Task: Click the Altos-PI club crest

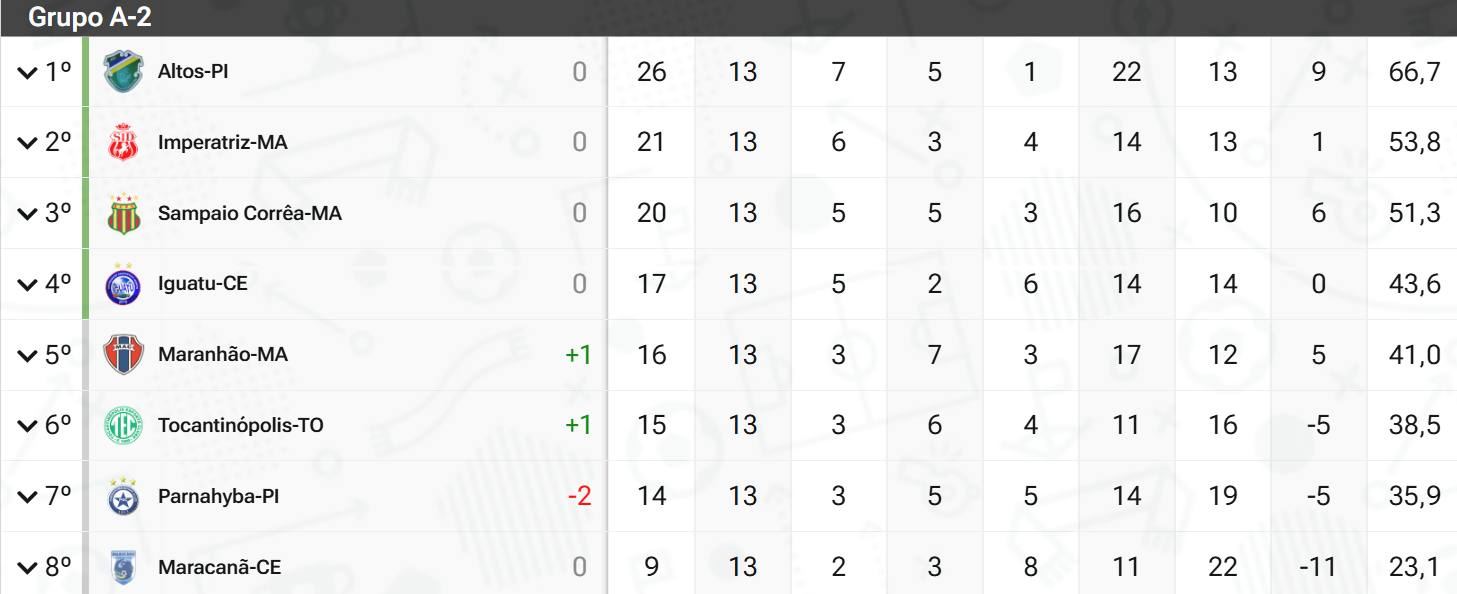Action: [123, 72]
